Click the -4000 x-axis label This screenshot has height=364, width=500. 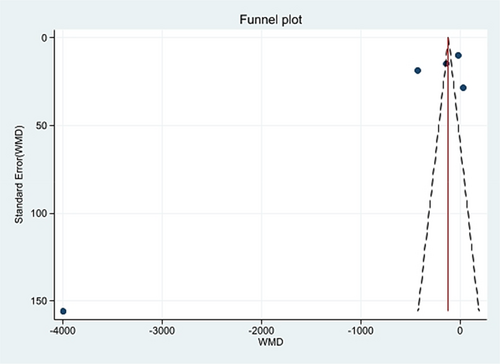pos(63,331)
